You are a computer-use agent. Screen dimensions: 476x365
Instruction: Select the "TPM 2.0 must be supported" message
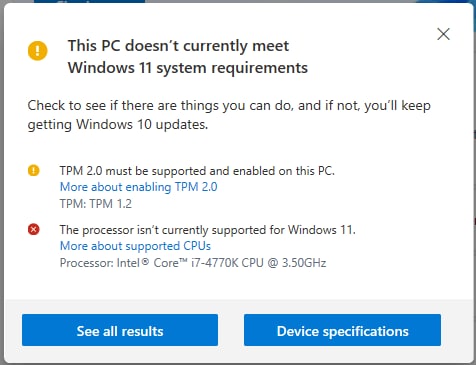coord(197,171)
